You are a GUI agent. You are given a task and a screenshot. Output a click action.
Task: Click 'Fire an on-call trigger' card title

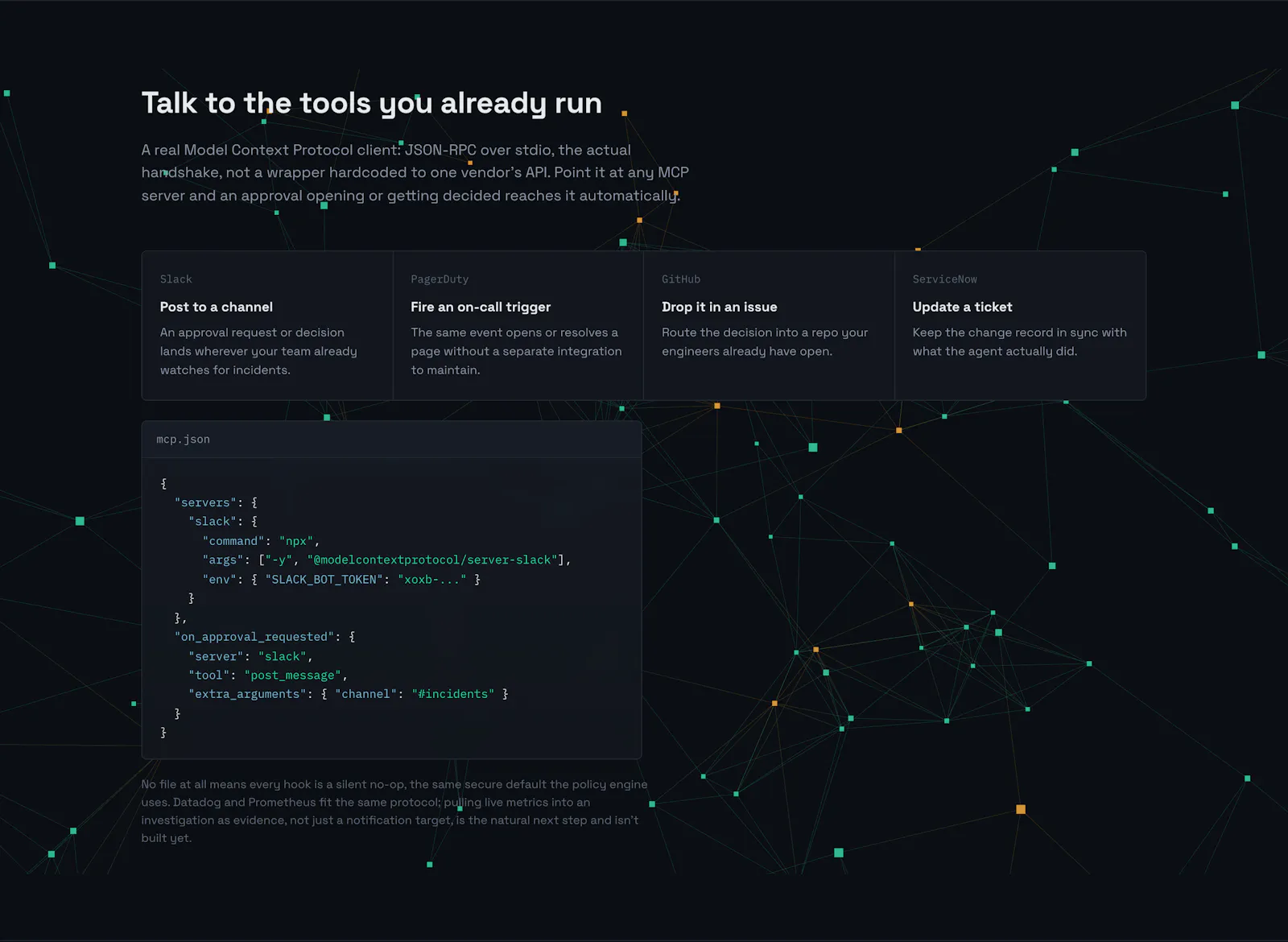tap(481, 307)
